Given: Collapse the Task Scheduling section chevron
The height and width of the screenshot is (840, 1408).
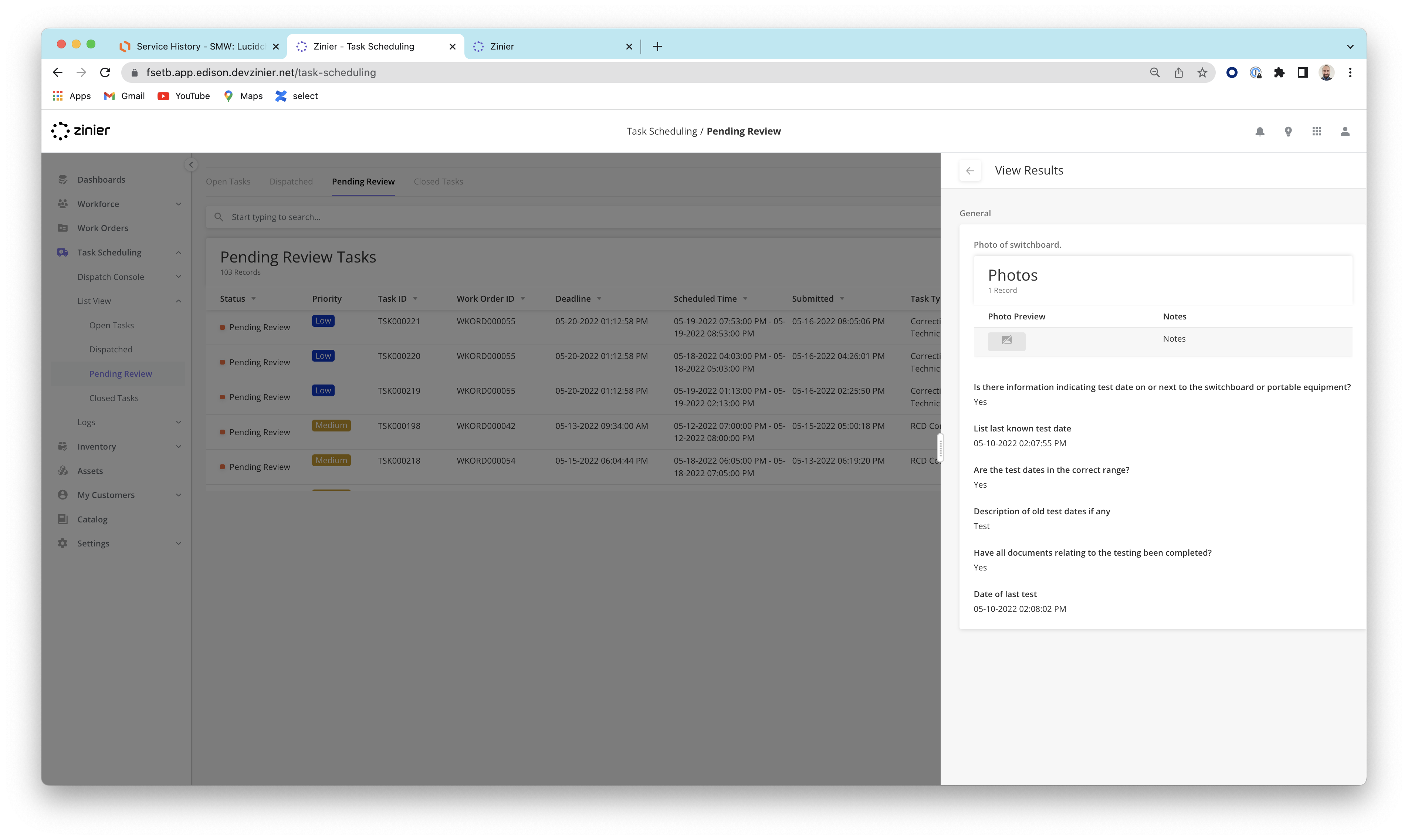Looking at the screenshot, I should point(179,253).
